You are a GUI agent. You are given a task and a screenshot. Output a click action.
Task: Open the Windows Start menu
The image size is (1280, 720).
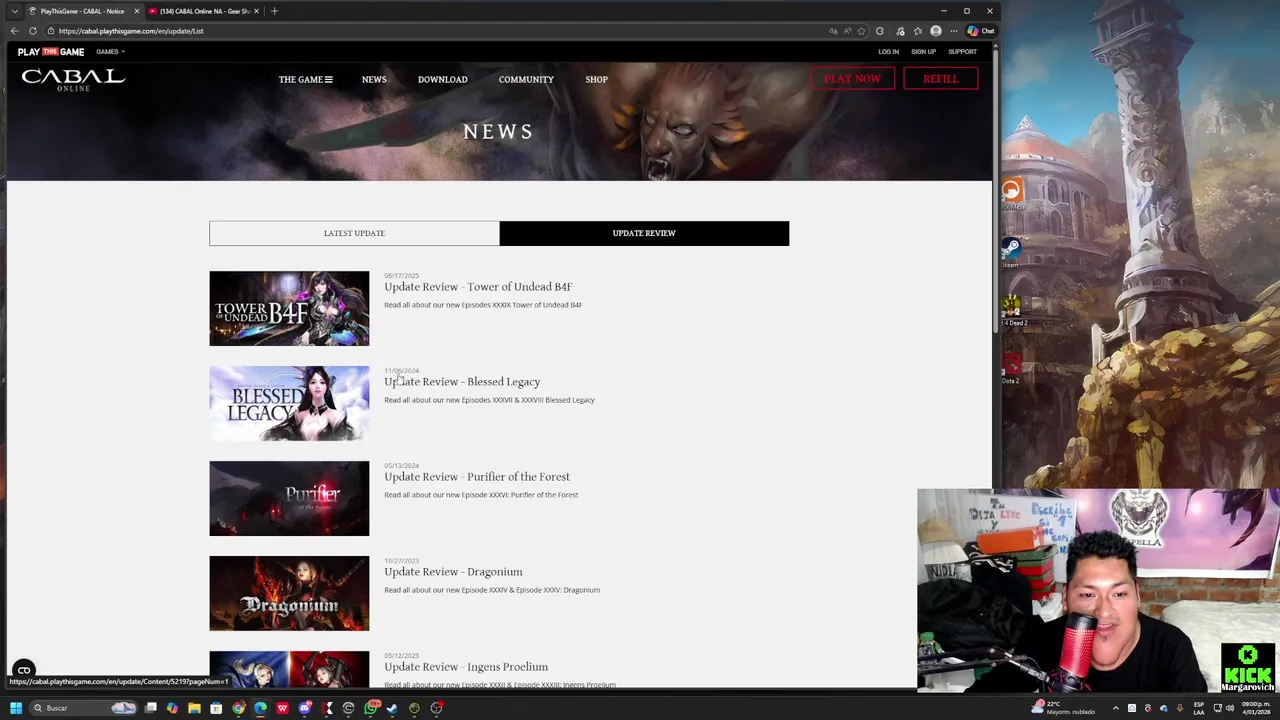[x=16, y=708]
